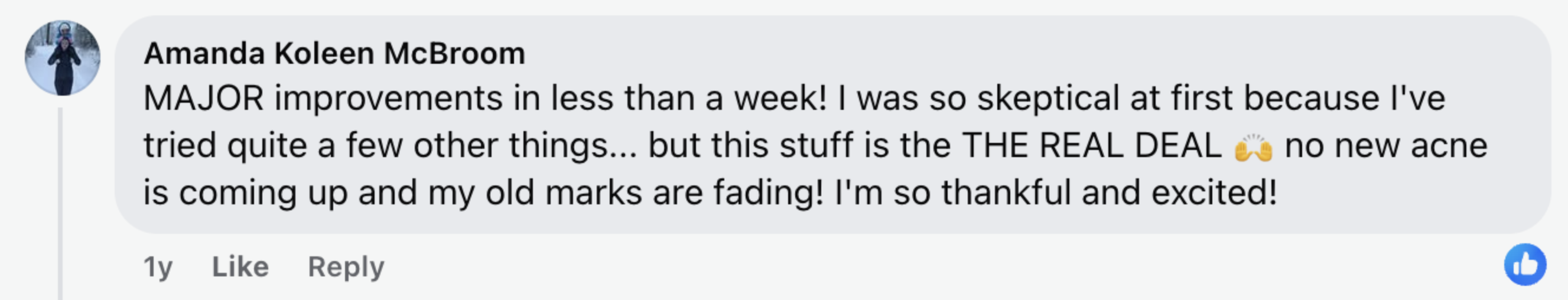
Task: Click the text "is coming up"
Action: [x=245, y=193]
